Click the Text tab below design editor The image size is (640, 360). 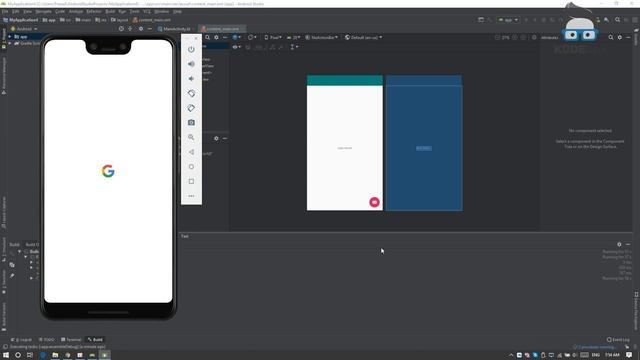click(x=185, y=236)
